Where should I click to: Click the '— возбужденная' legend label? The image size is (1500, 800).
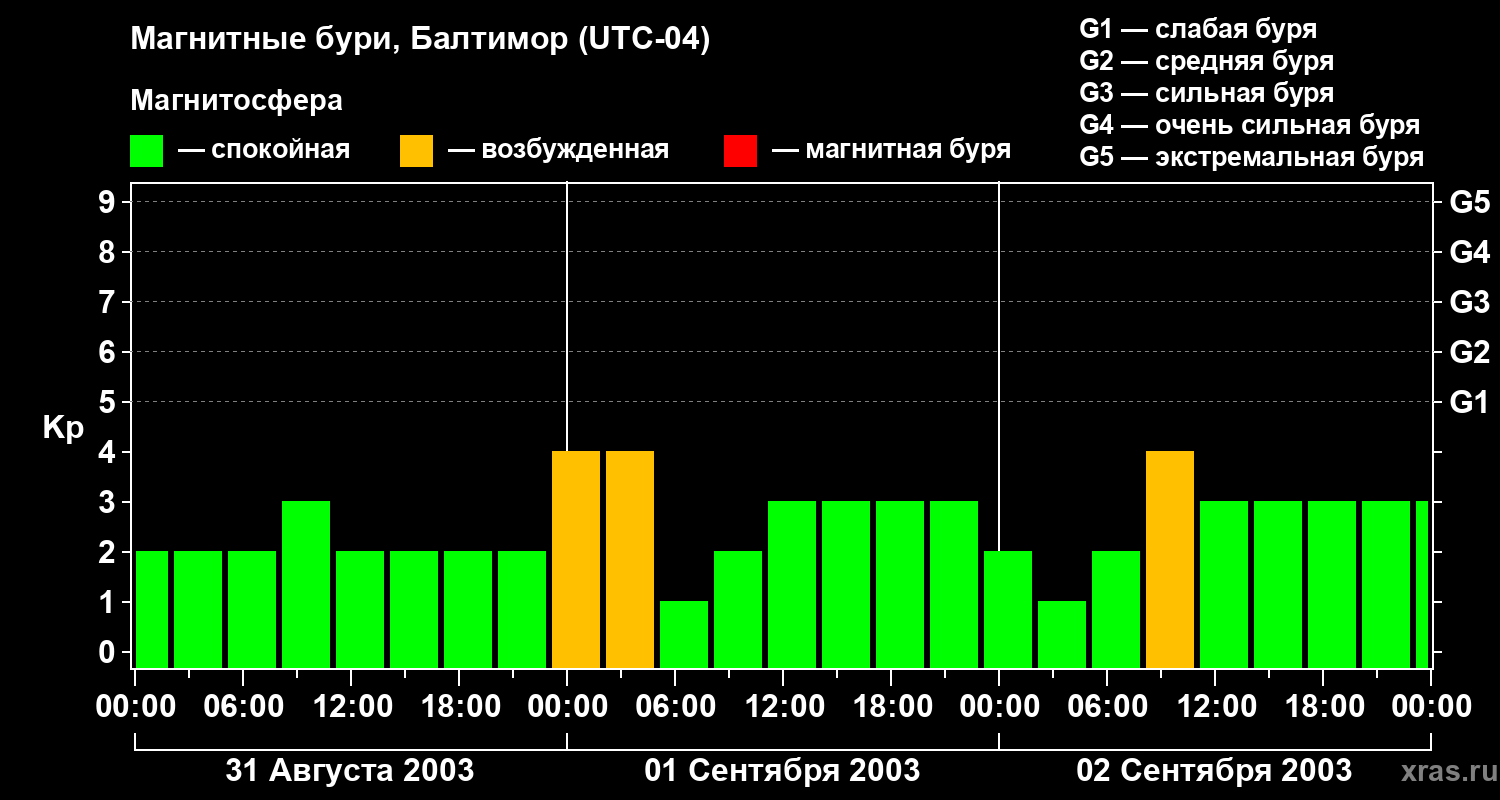coord(558,151)
